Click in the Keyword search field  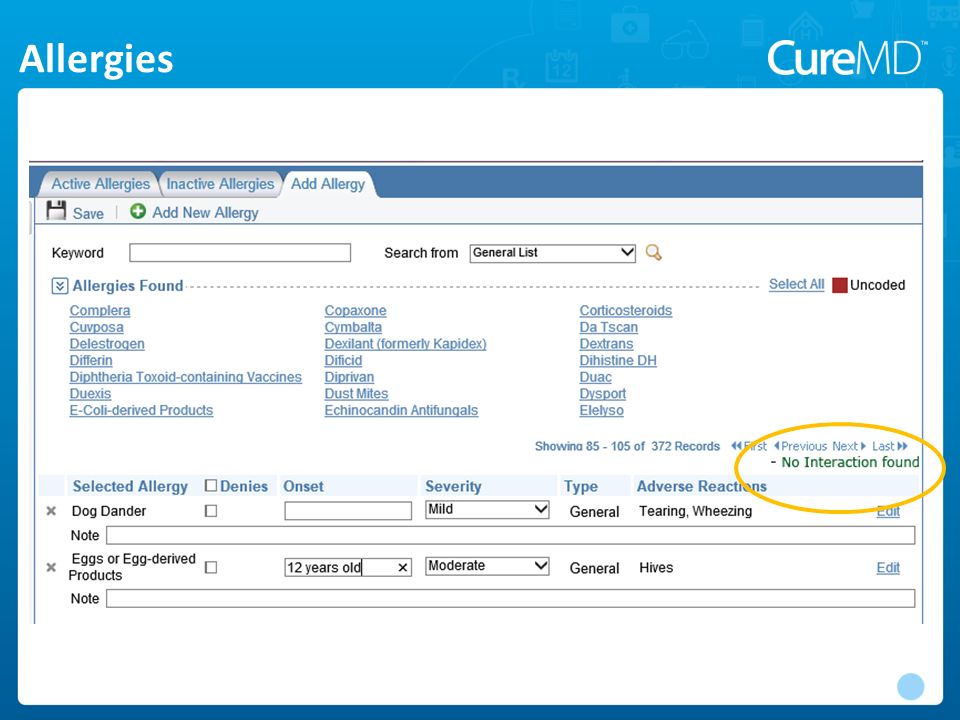pos(240,253)
